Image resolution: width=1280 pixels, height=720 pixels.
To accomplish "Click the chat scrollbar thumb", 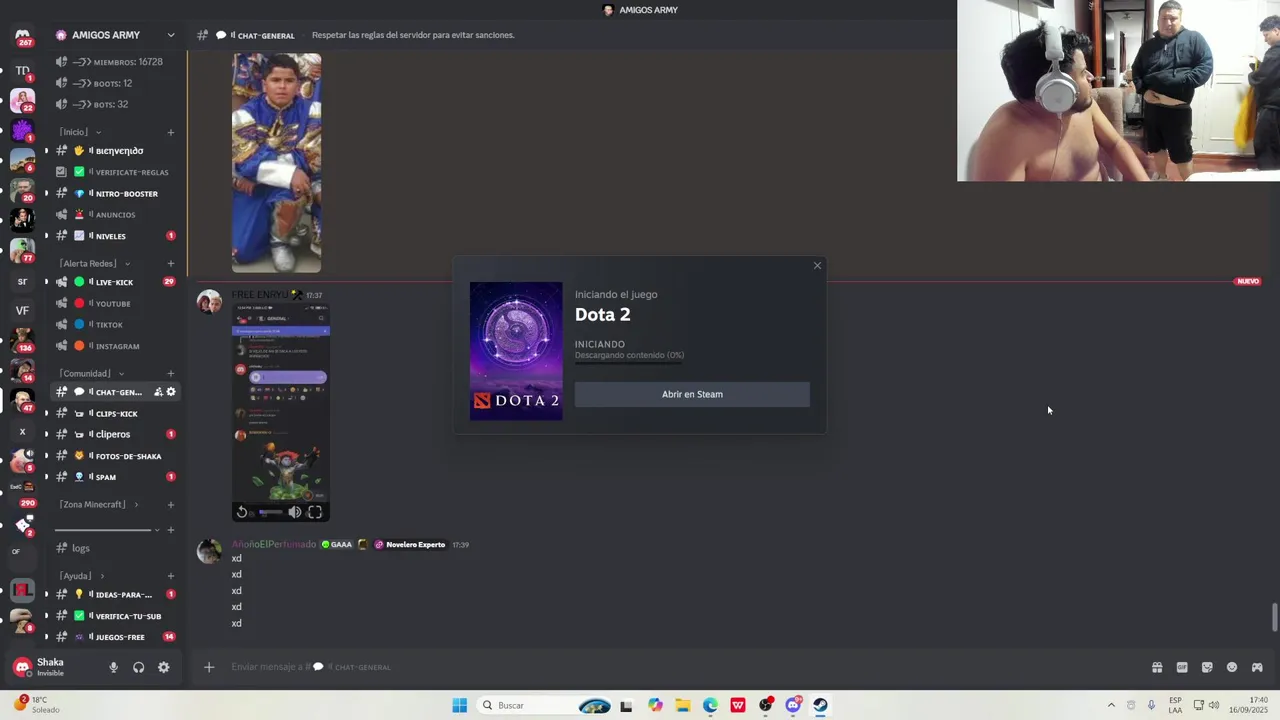I will (1274, 618).
